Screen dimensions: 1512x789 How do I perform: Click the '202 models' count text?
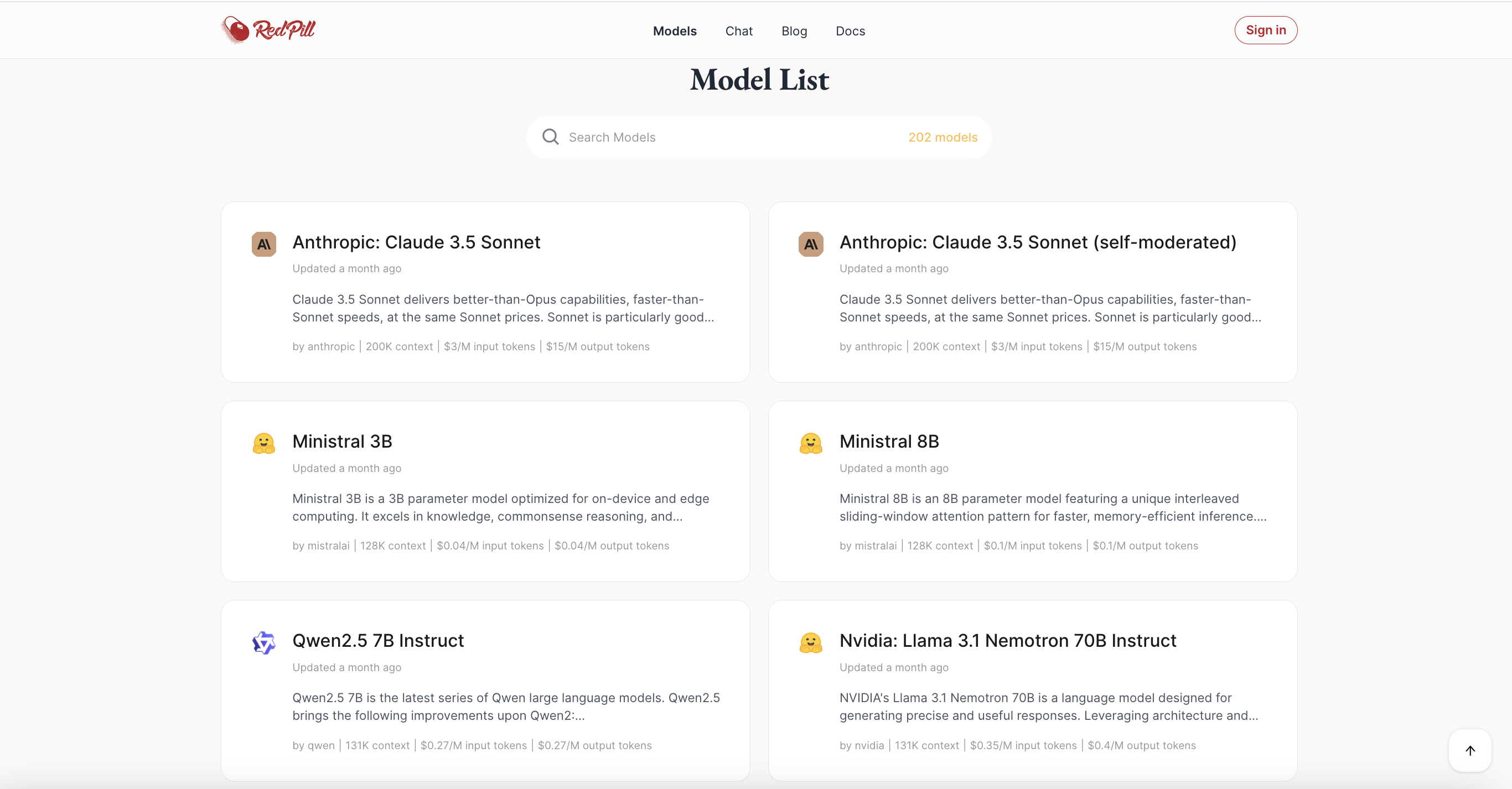click(943, 137)
